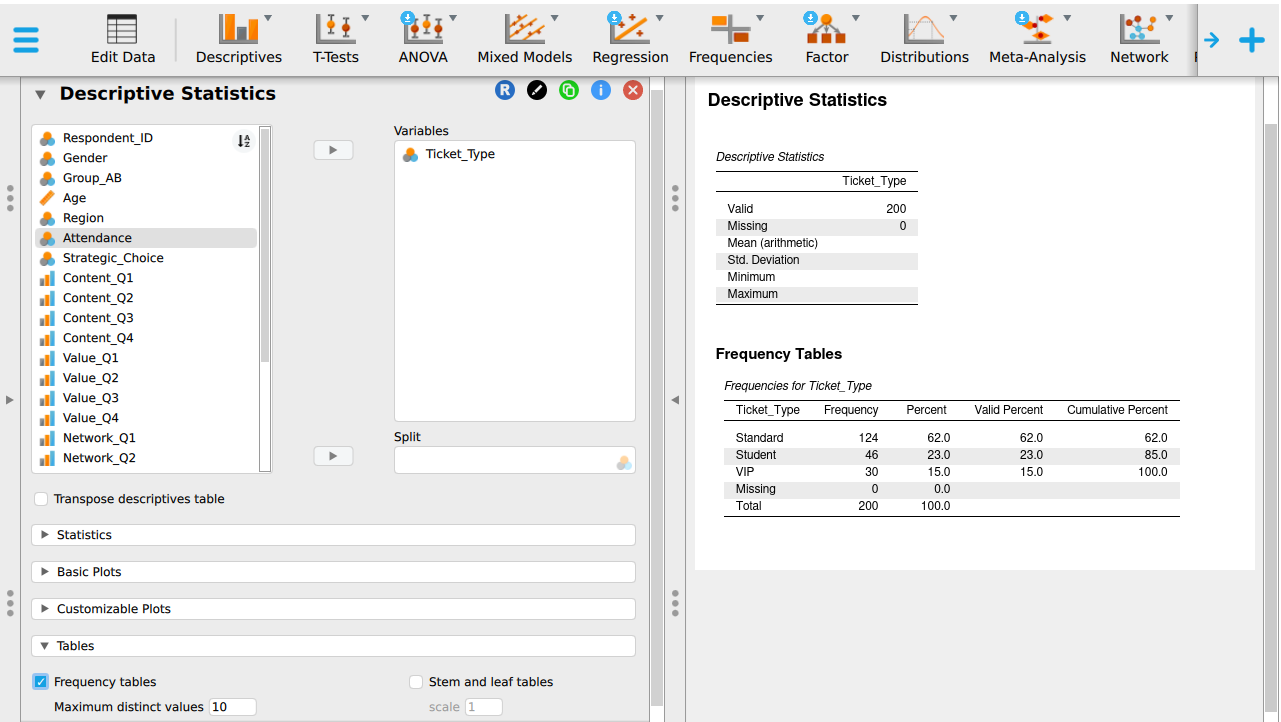Collapse the Tables section
The image size is (1281, 722).
[334, 646]
